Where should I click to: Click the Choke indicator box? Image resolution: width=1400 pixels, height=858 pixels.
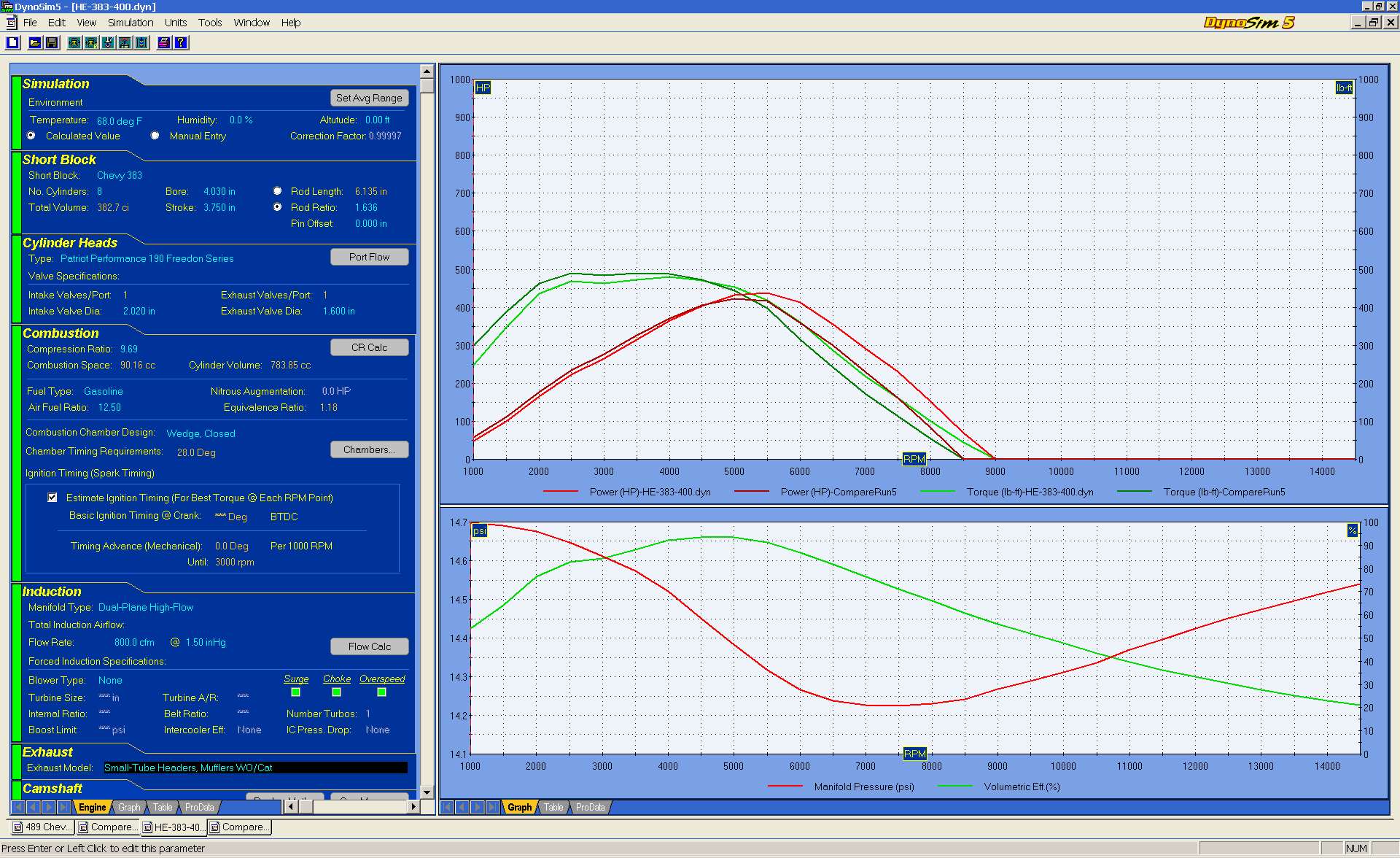coord(336,692)
